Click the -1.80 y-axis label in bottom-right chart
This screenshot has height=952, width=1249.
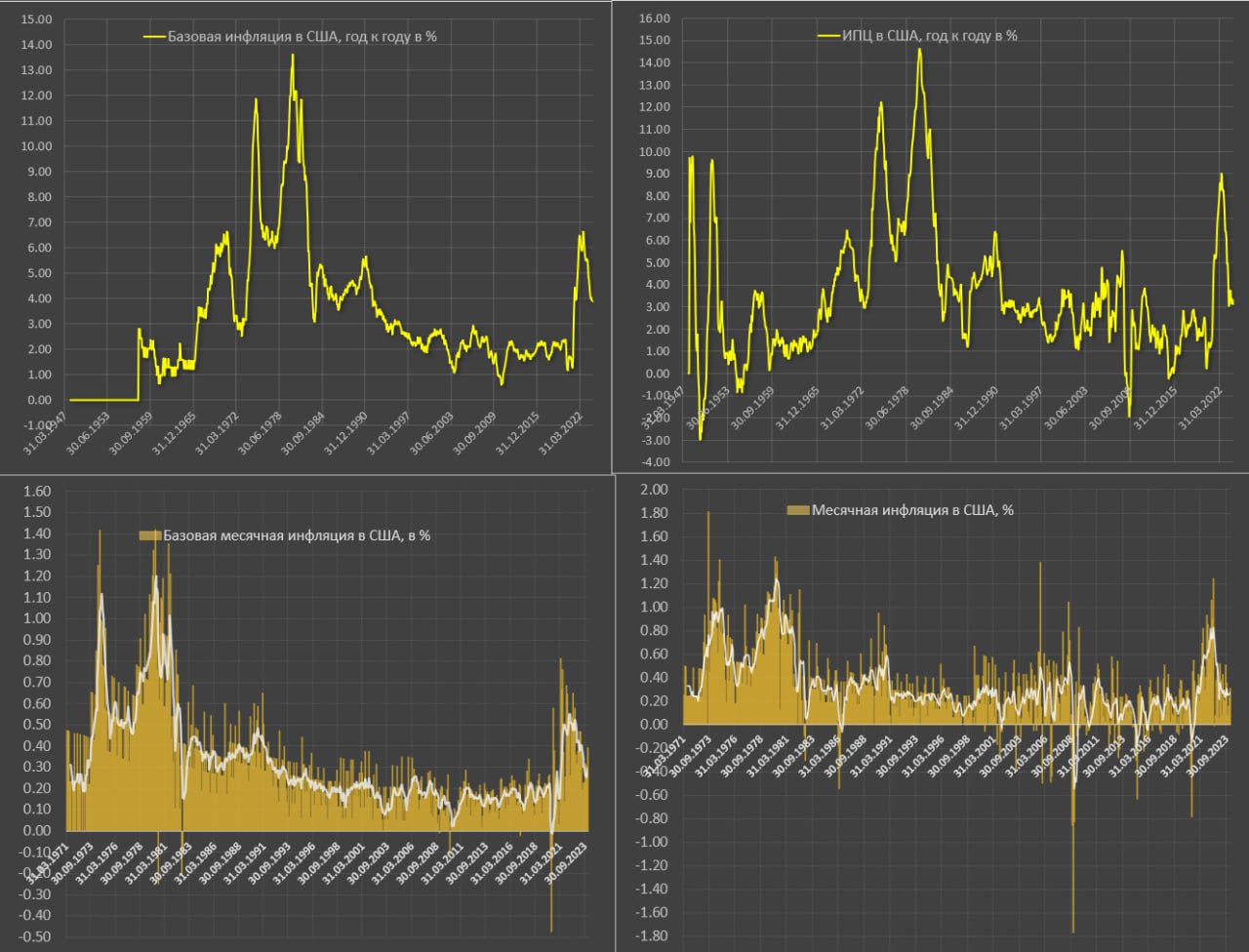[x=653, y=935]
